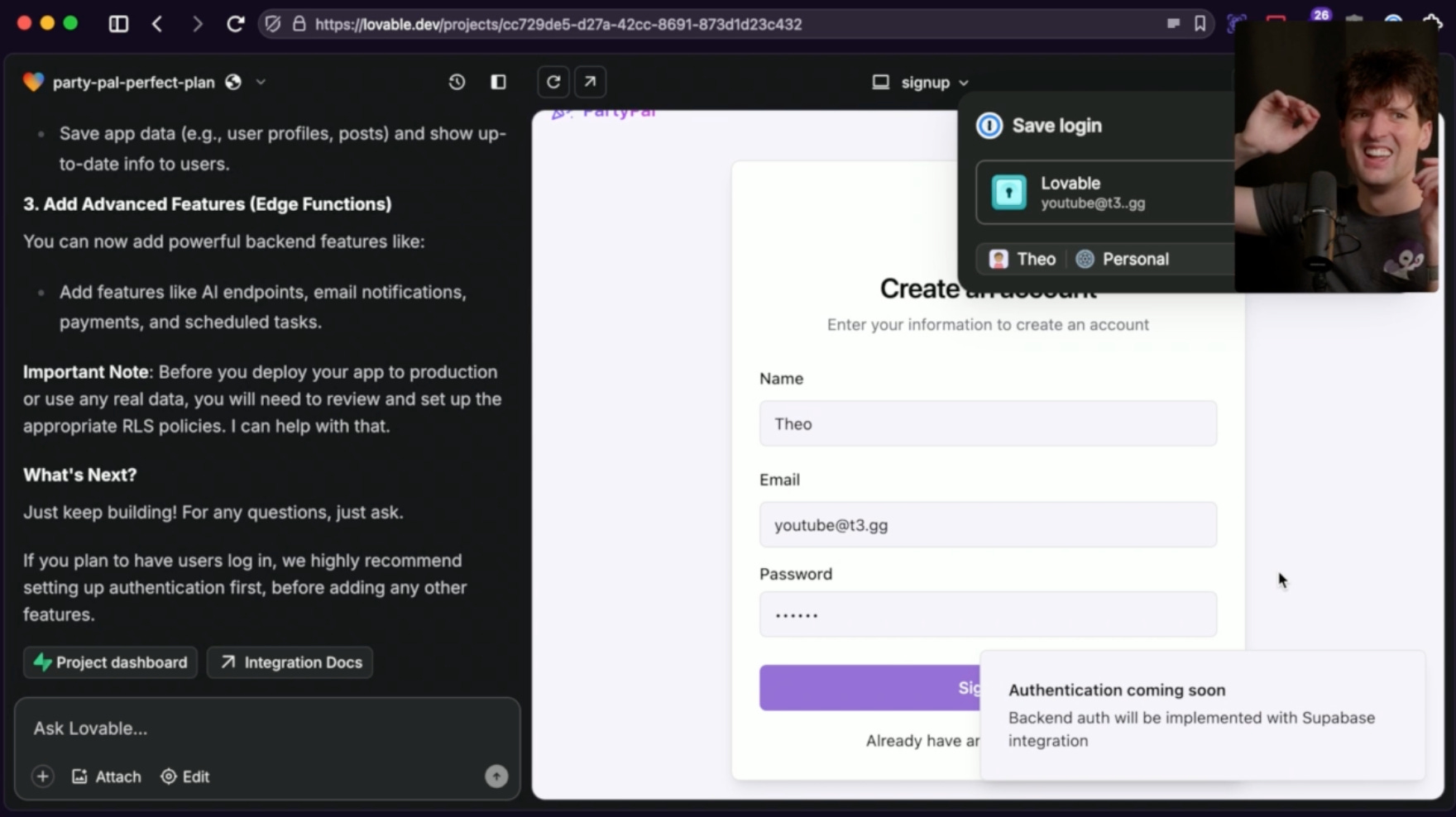Screen dimensions: 1456x817
Task: Toggle the browser sidebar icon
Action: (x=118, y=24)
